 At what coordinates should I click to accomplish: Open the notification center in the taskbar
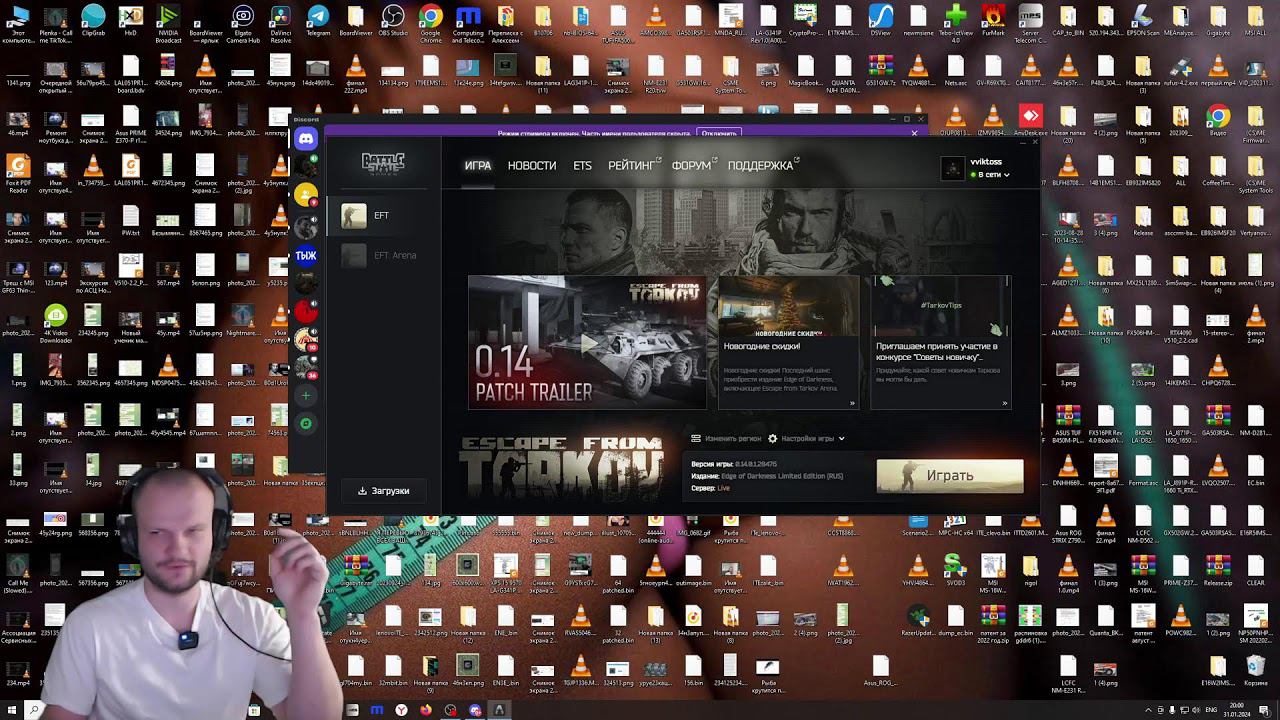[x=1264, y=710]
